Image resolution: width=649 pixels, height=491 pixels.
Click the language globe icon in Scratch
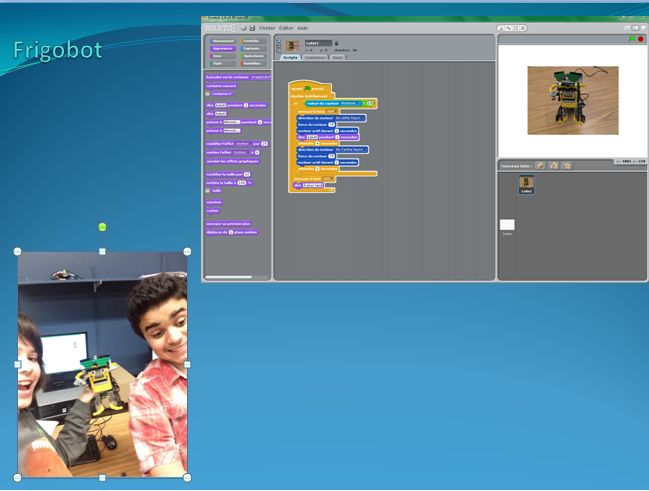click(x=243, y=28)
